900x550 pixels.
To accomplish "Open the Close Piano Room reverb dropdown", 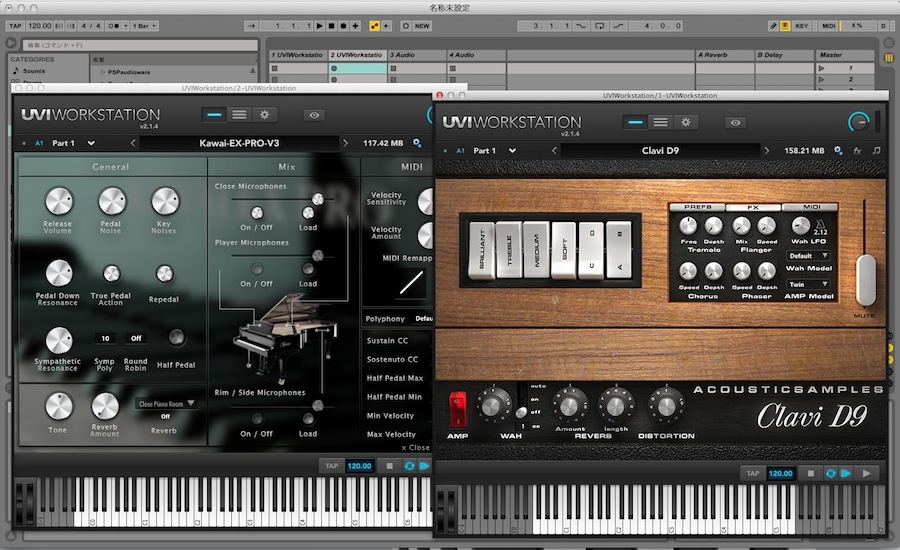I will pos(166,404).
